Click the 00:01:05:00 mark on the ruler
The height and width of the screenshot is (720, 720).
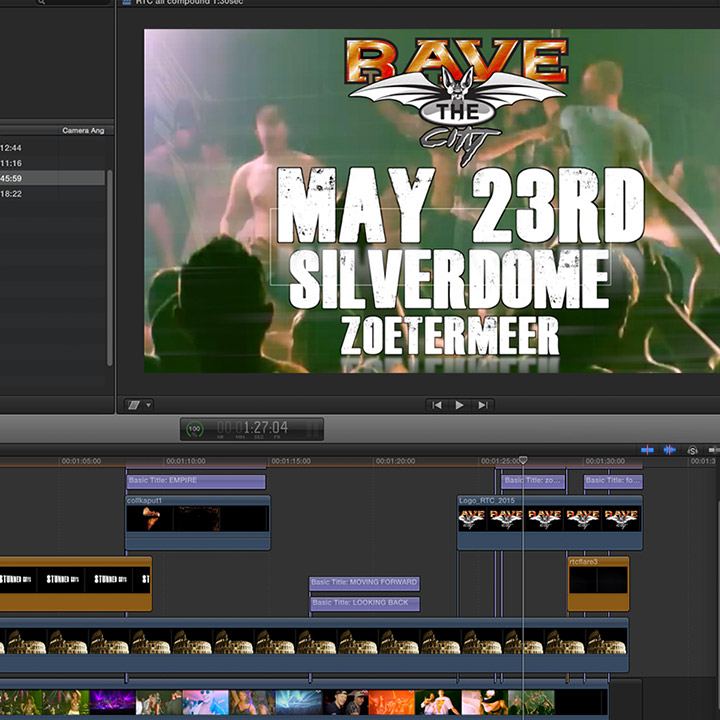coord(81,461)
